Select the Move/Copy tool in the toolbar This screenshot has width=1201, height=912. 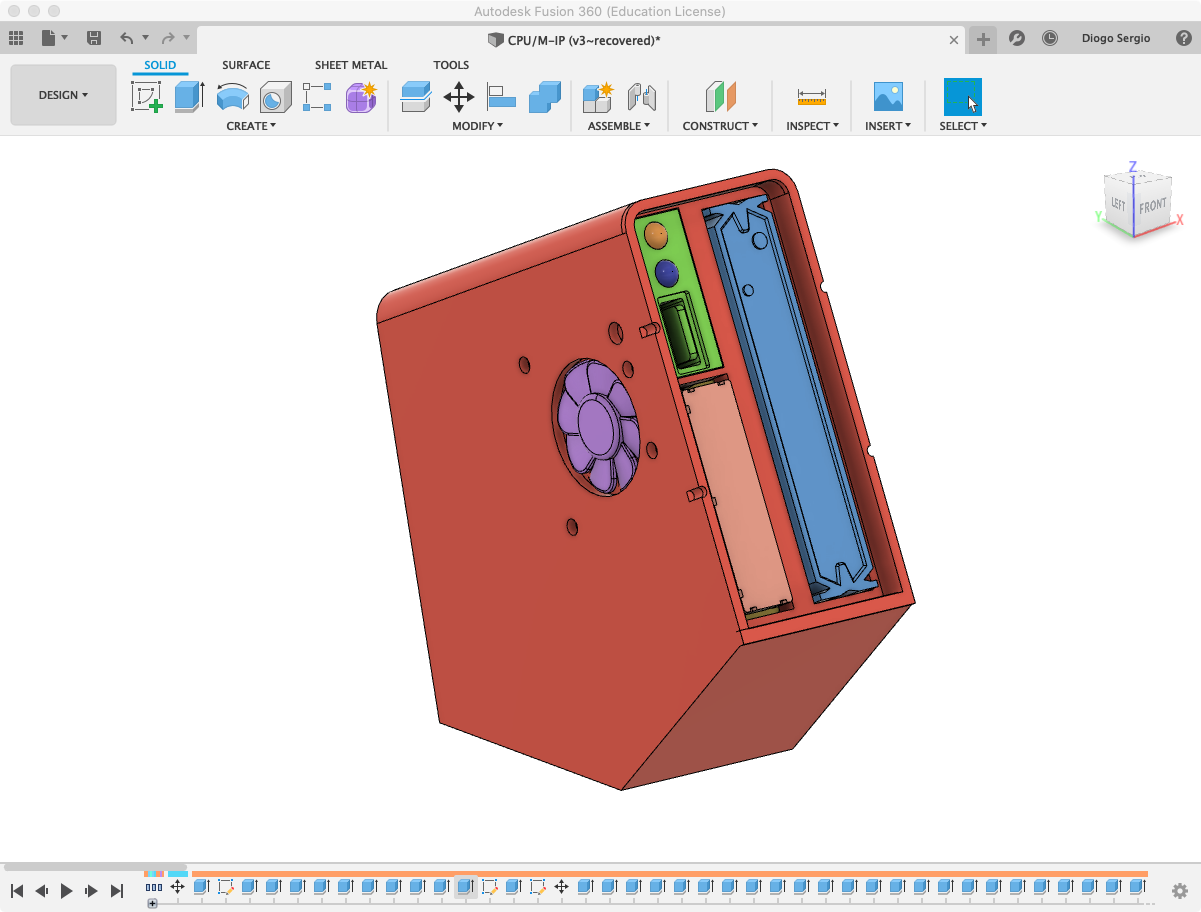[x=459, y=97]
